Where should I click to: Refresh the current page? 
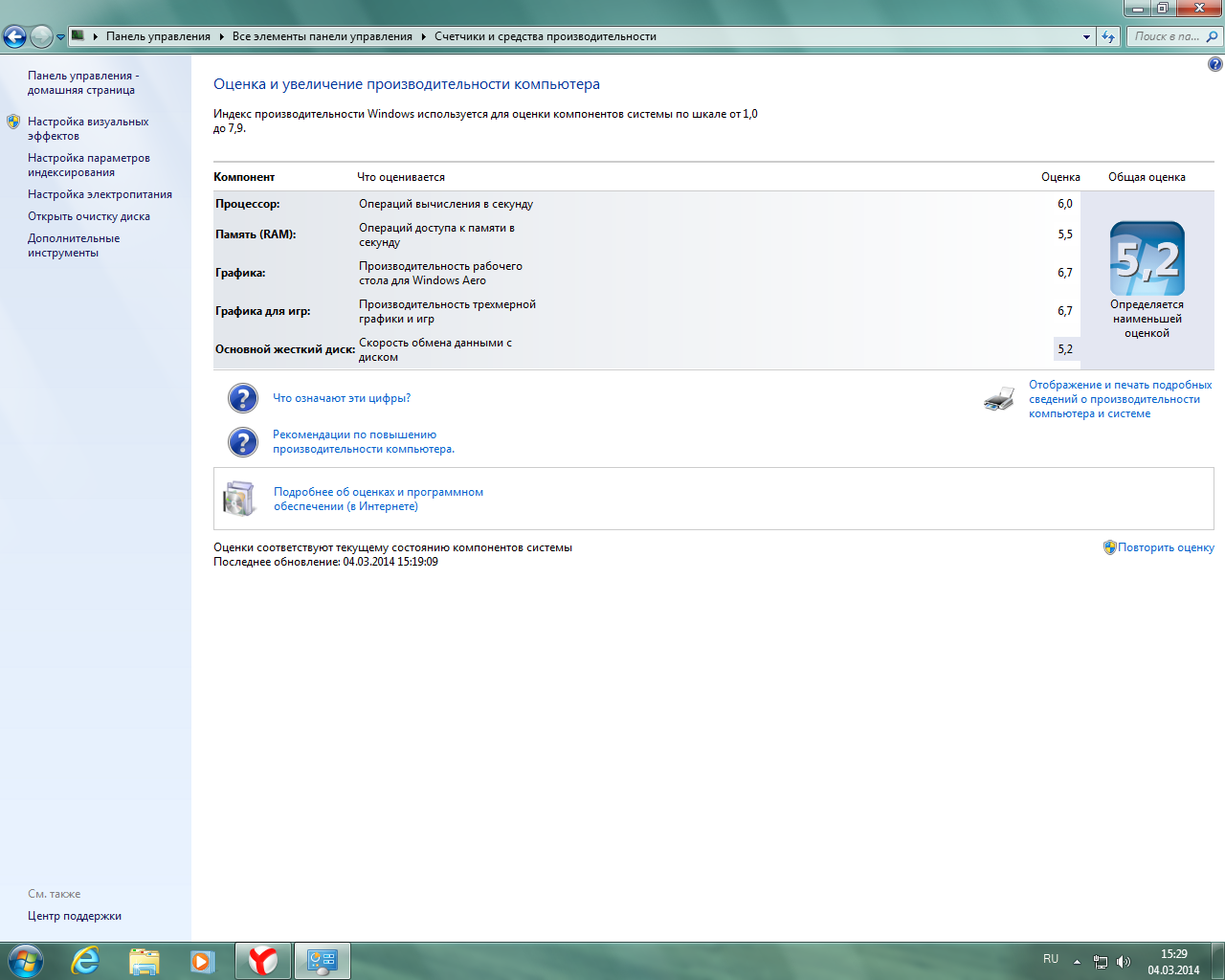coord(1108,36)
